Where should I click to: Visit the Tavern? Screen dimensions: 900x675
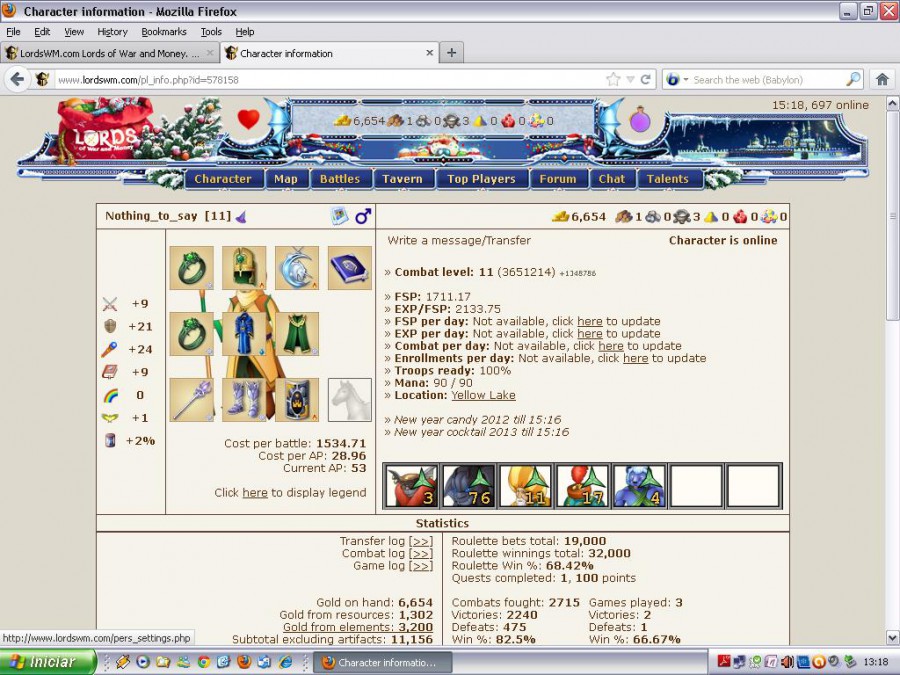click(402, 179)
